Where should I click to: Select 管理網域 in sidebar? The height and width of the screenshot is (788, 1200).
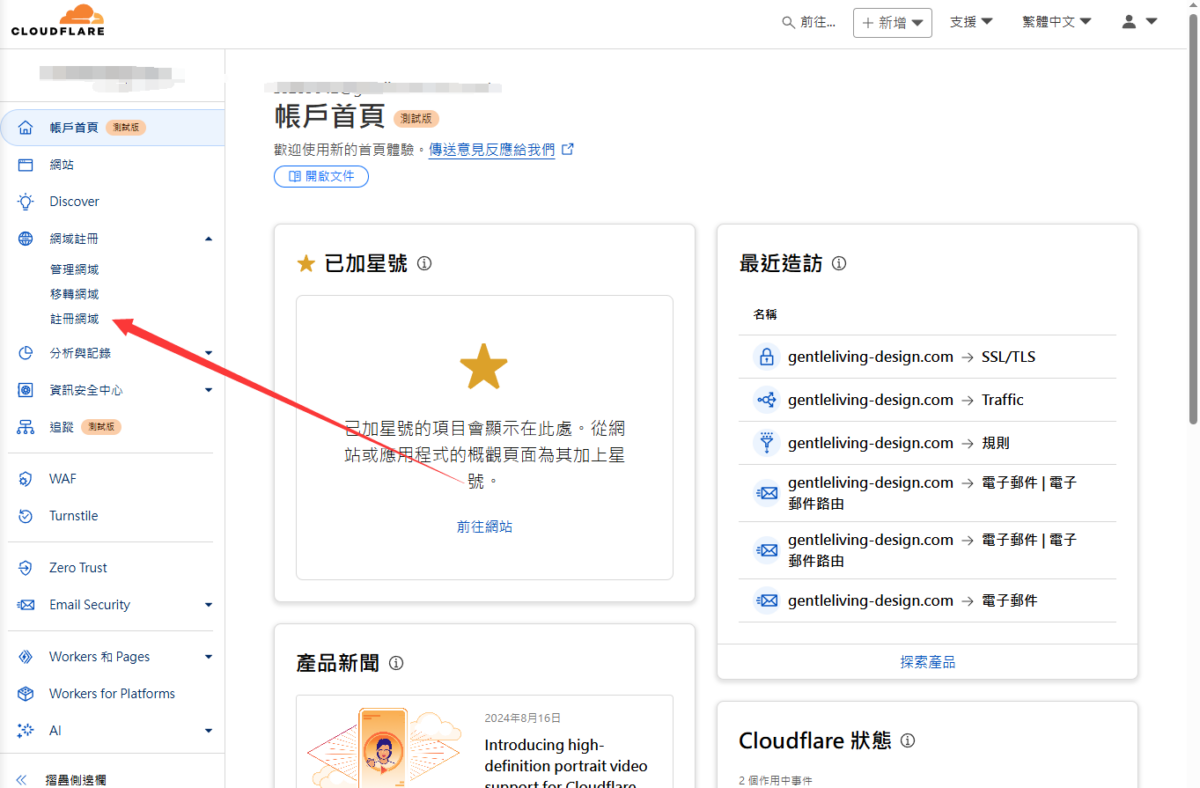point(74,270)
